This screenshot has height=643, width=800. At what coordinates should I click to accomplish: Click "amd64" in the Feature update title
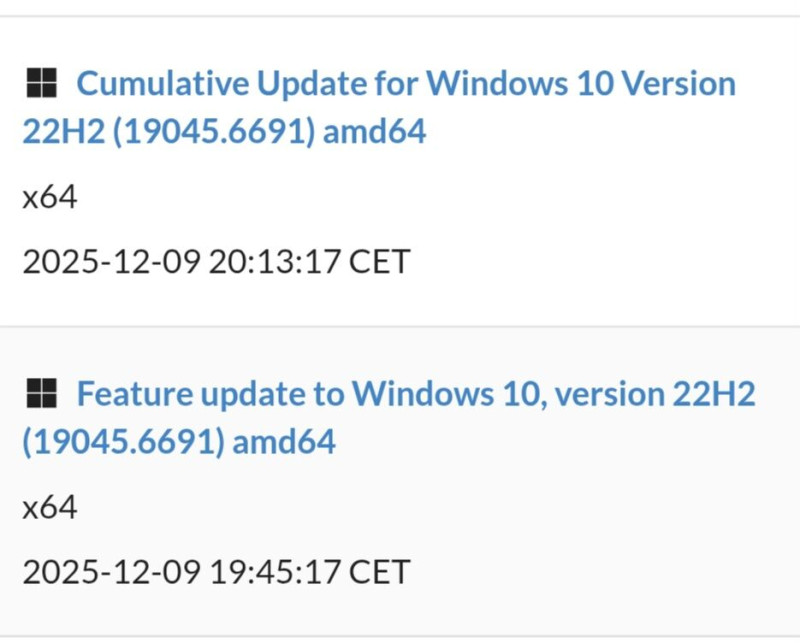click(x=284, y=442)
